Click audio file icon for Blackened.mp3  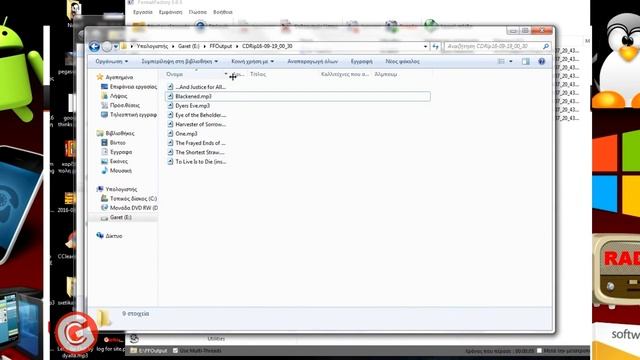tap(170, 96)
